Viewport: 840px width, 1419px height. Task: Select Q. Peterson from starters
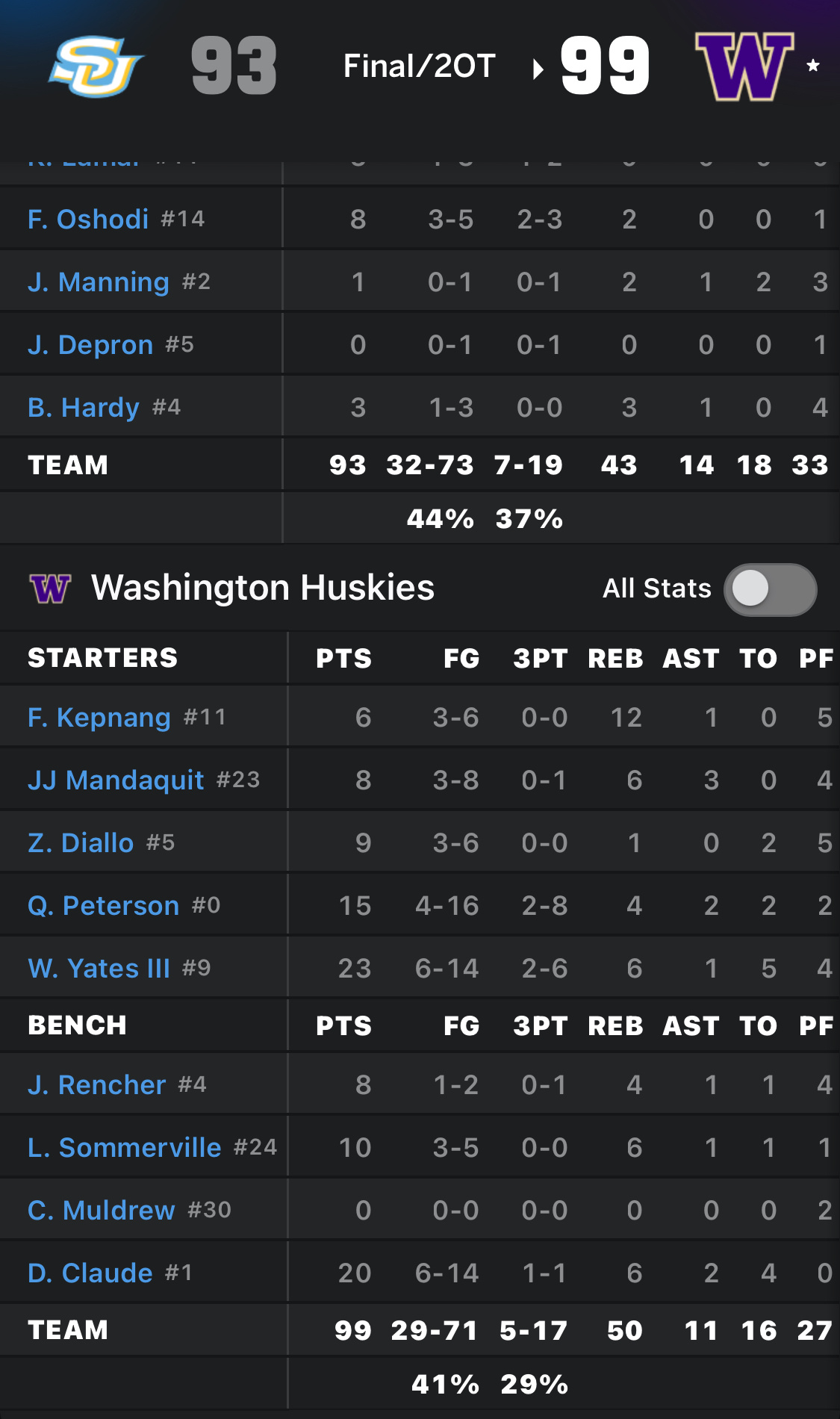click(x=103, y=906)
